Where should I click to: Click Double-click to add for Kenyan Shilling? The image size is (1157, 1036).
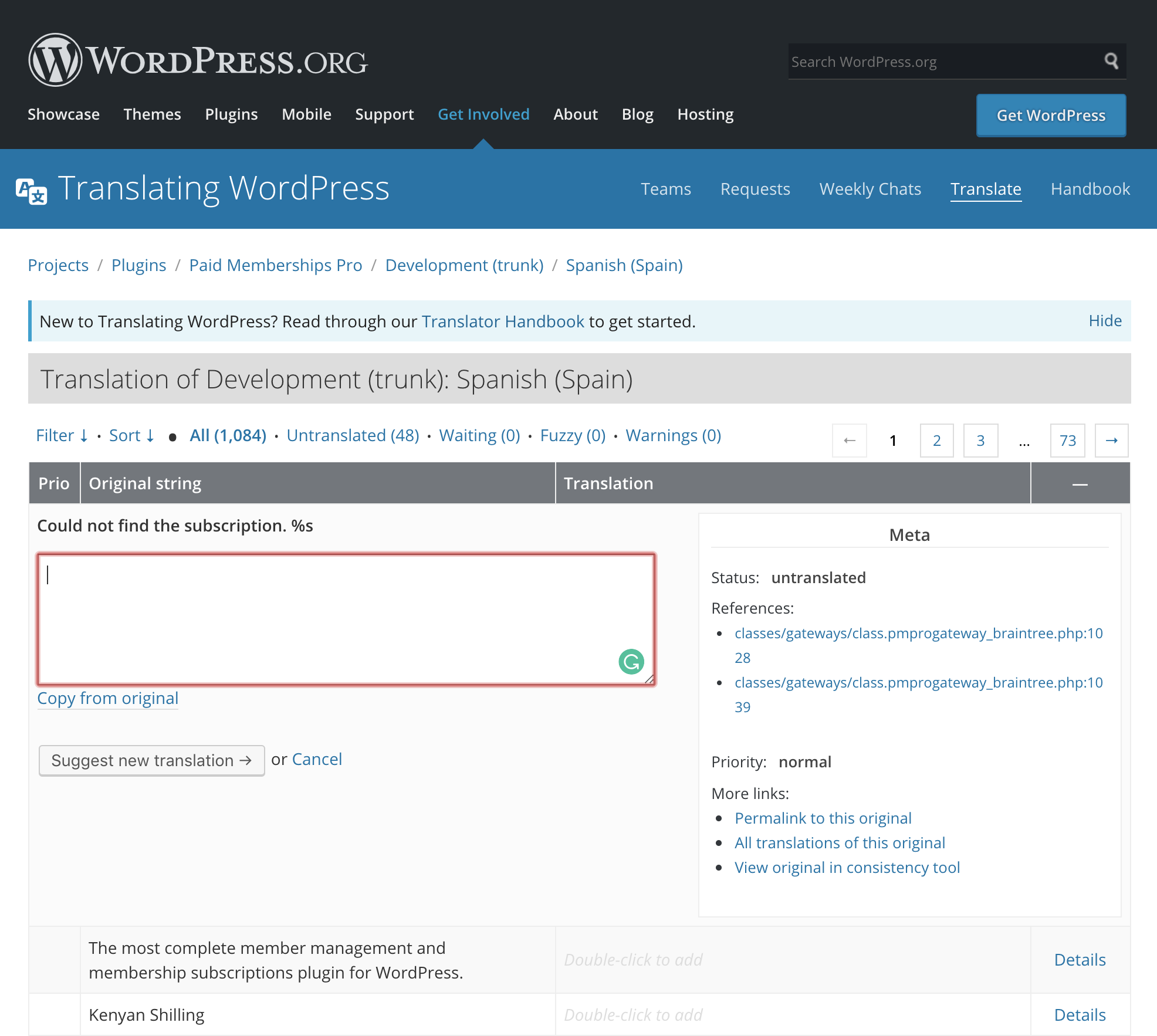[633, 1015]
